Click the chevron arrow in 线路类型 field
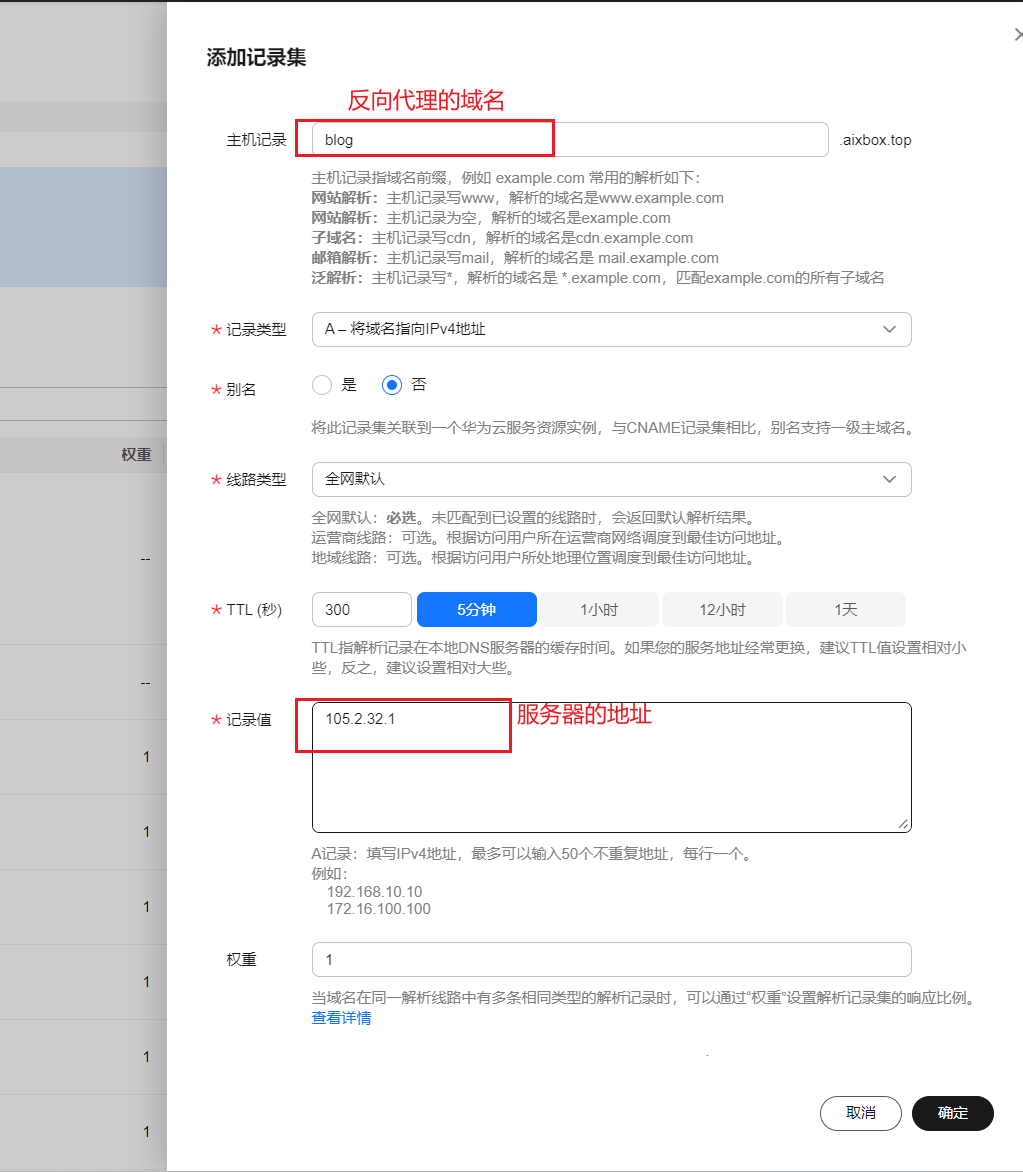The height and width of the screenshot is (1172, 1023). [x=889, y=479]
